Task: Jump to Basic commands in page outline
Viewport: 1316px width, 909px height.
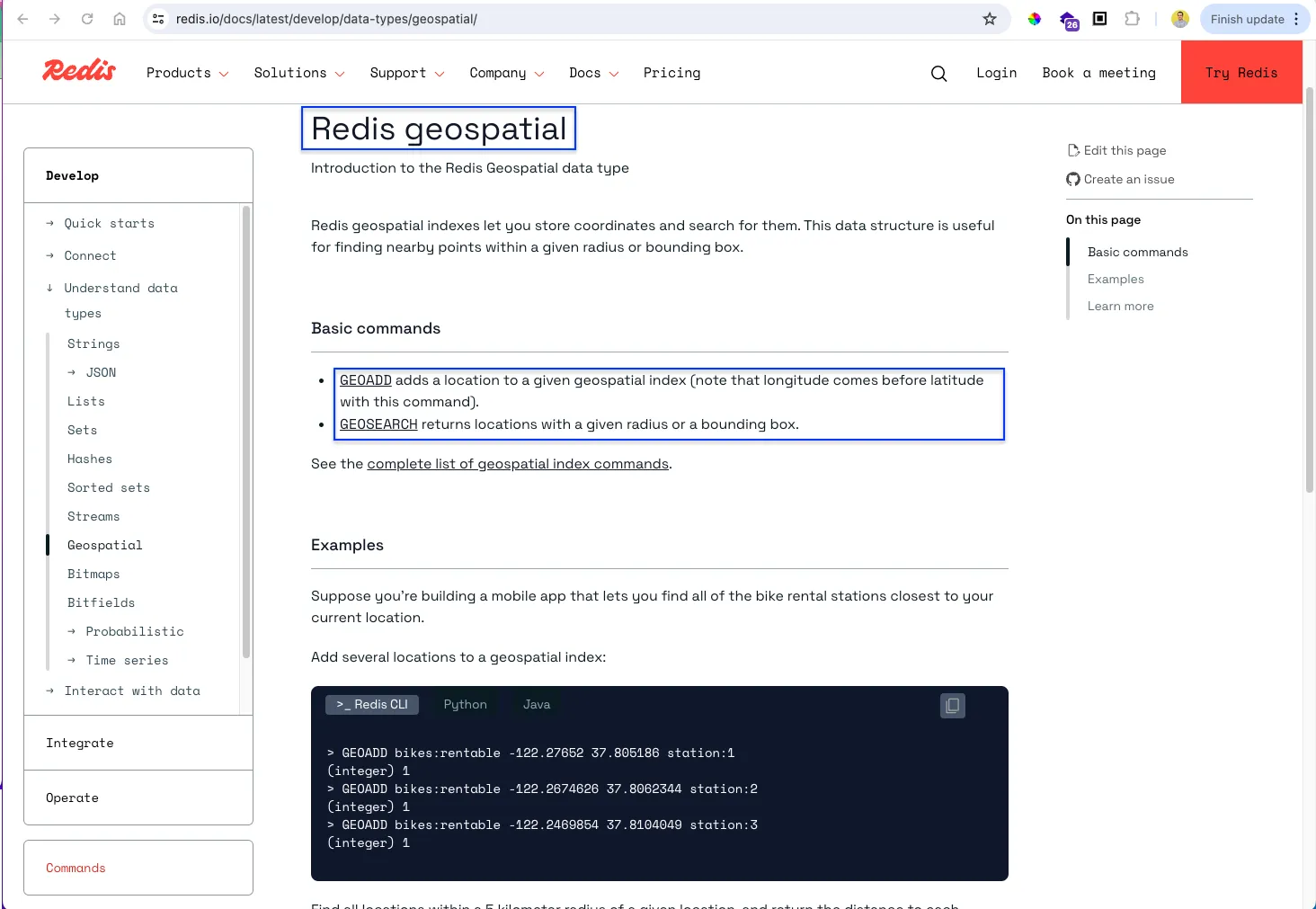Action: (x=1137, y=253)
